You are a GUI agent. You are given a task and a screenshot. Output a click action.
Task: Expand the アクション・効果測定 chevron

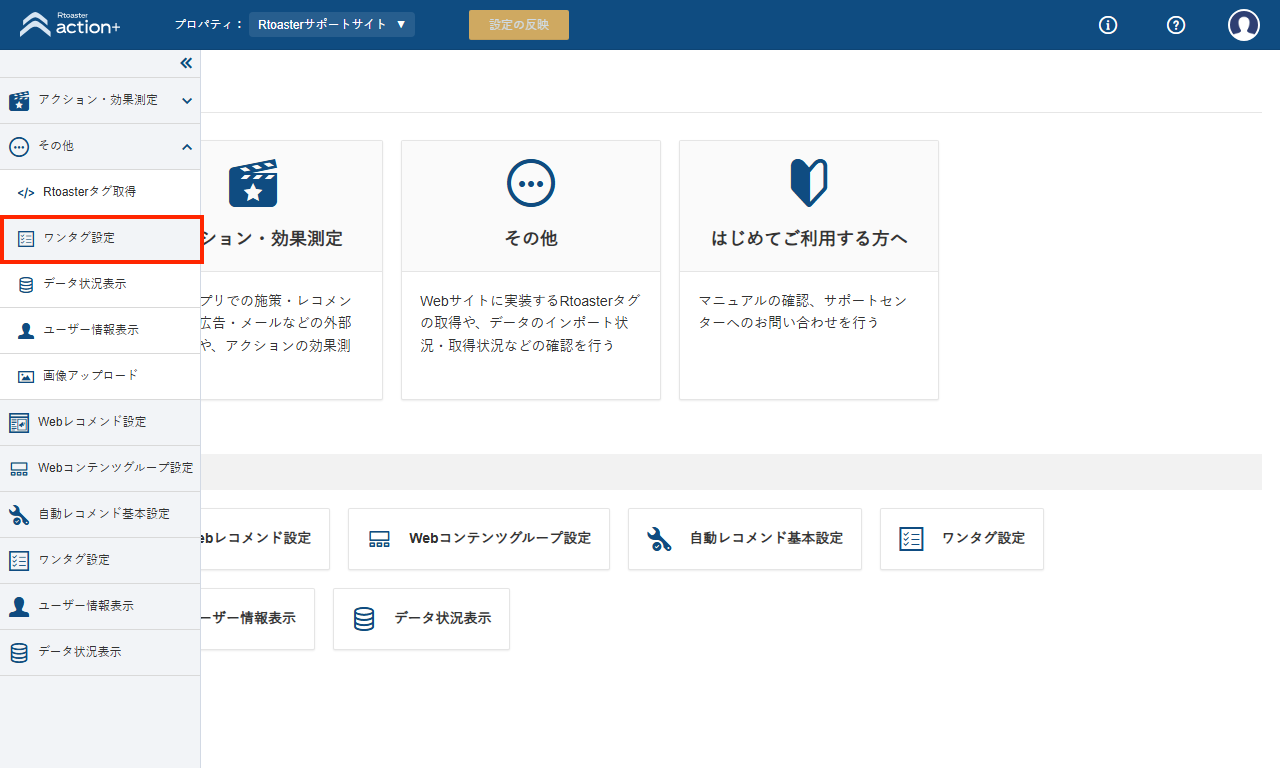[187, 101]
